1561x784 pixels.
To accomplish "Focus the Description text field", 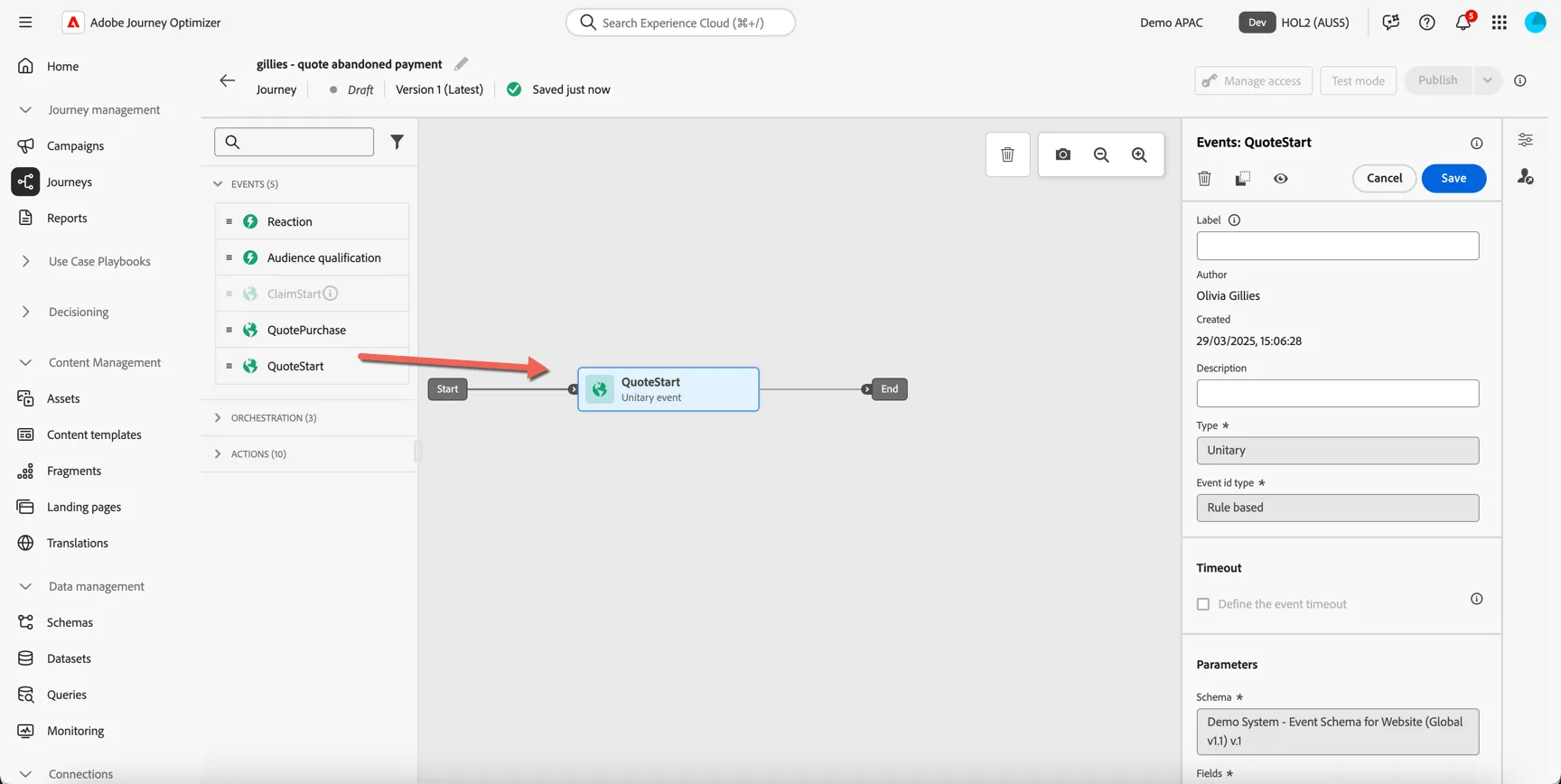I will tap(1338, 394).
